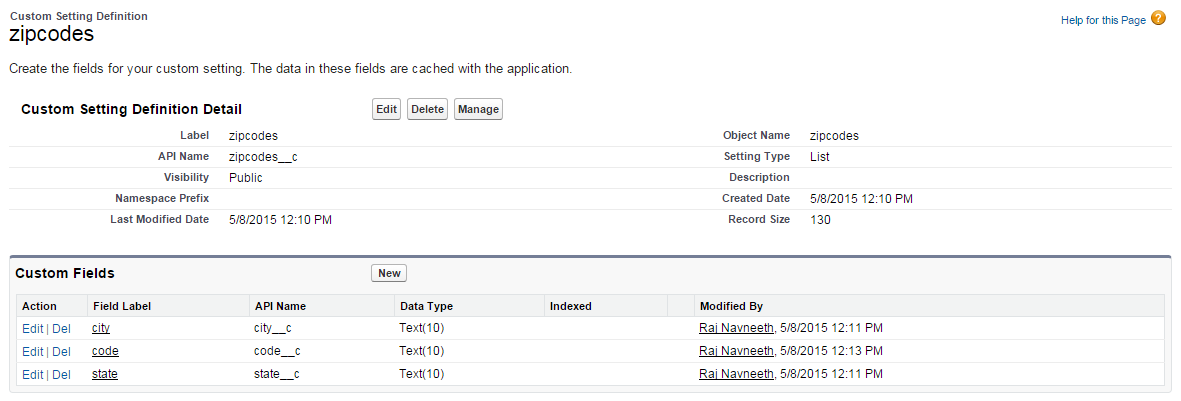
Task: Open Raj Navneeth profile in state row
Action: [736, 374]
